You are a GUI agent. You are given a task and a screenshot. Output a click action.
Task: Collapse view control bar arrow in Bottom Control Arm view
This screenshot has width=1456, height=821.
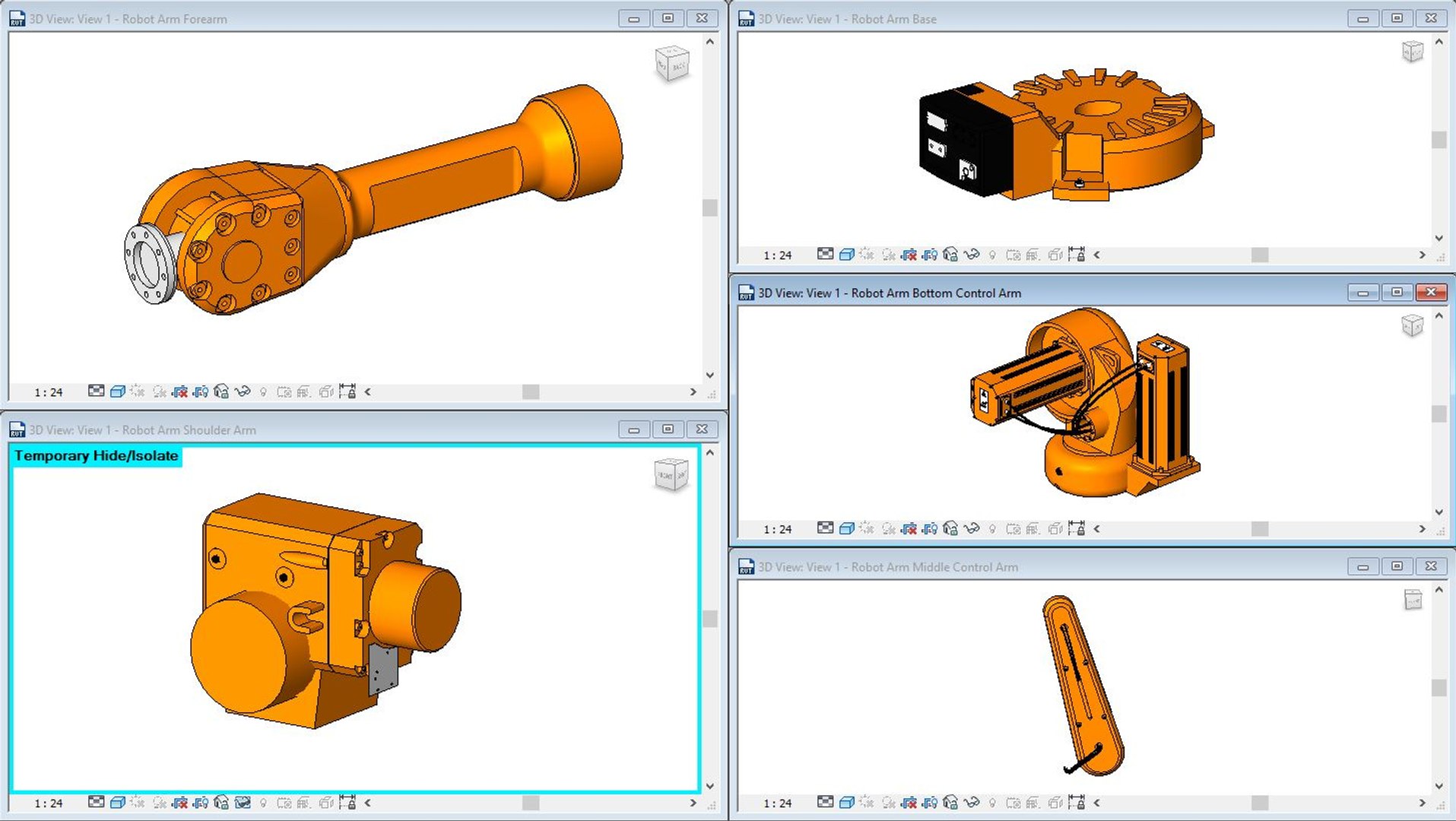pyautogui.click(x=1097, y=528)
